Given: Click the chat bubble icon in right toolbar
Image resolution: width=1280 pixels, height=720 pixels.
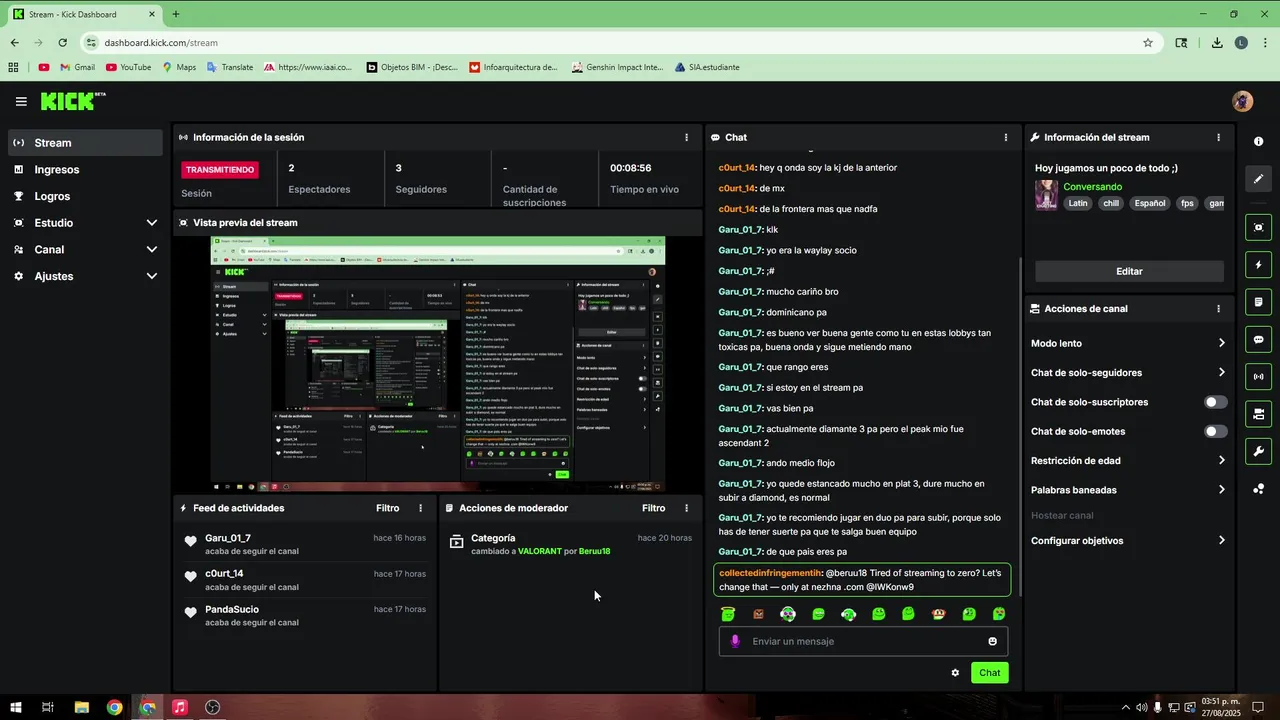Looking at the screenshot, I should coord(1258,339).
